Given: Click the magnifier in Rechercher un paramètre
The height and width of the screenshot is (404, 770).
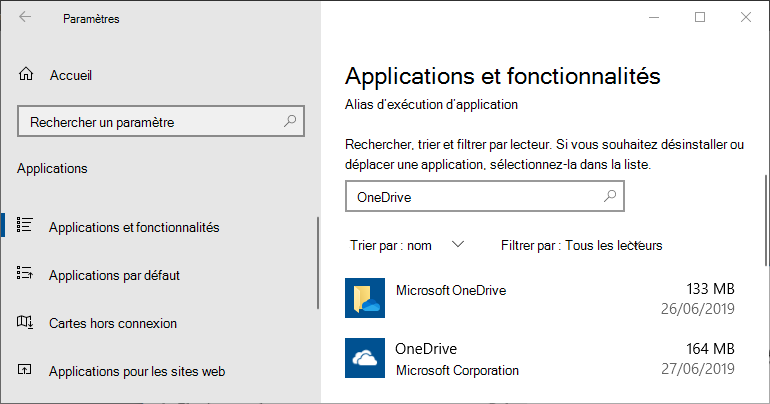Looking at the screenshot, I should [x=290, y=121].
